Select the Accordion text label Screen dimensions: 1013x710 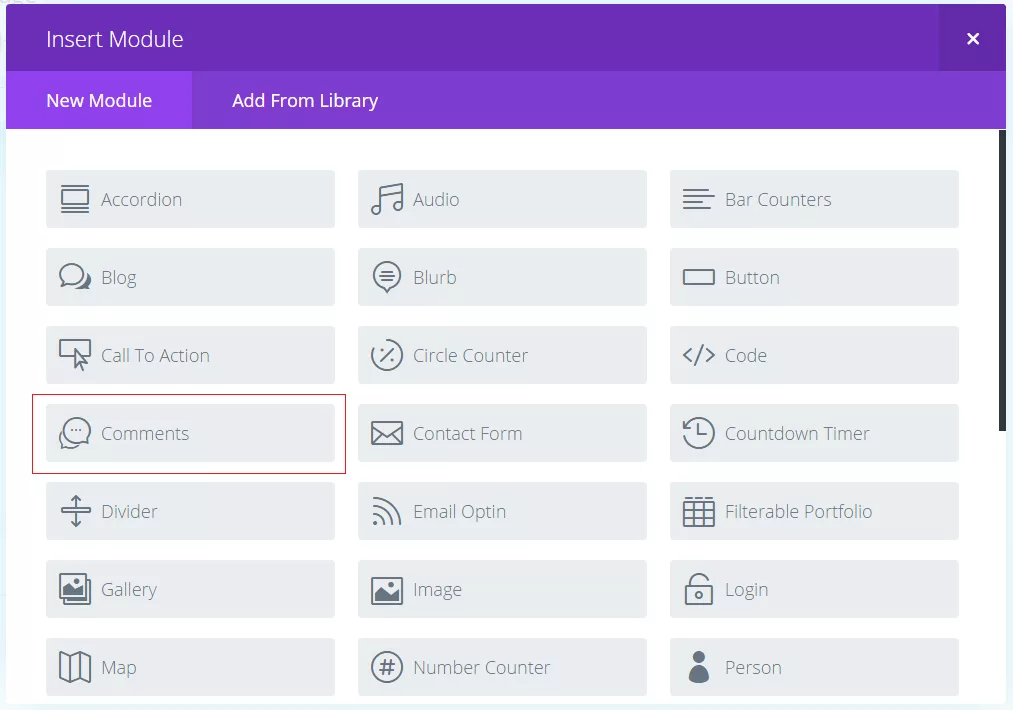click(141, 199)
